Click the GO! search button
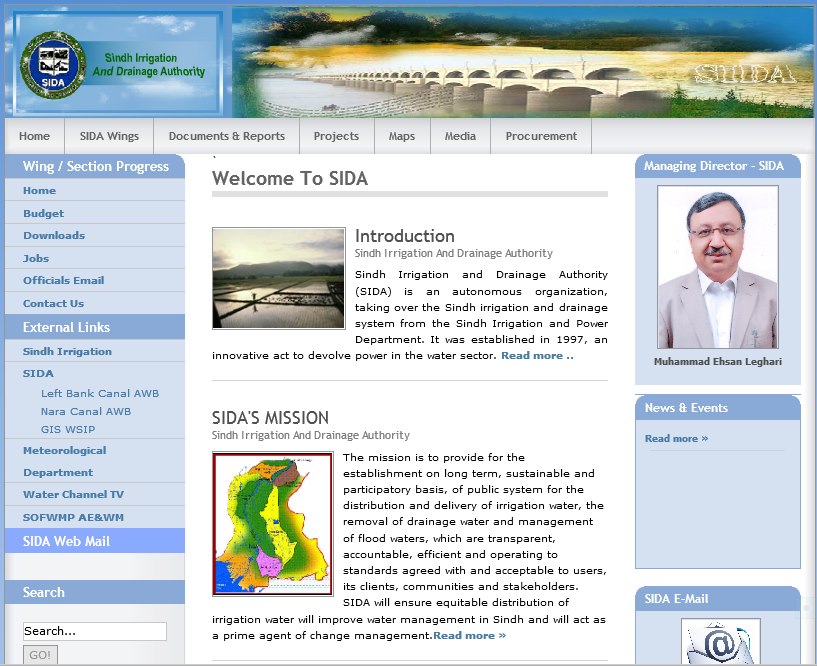The height and width of the screenshot is (666, 817). pyautogui.click(x=40, y=655)
